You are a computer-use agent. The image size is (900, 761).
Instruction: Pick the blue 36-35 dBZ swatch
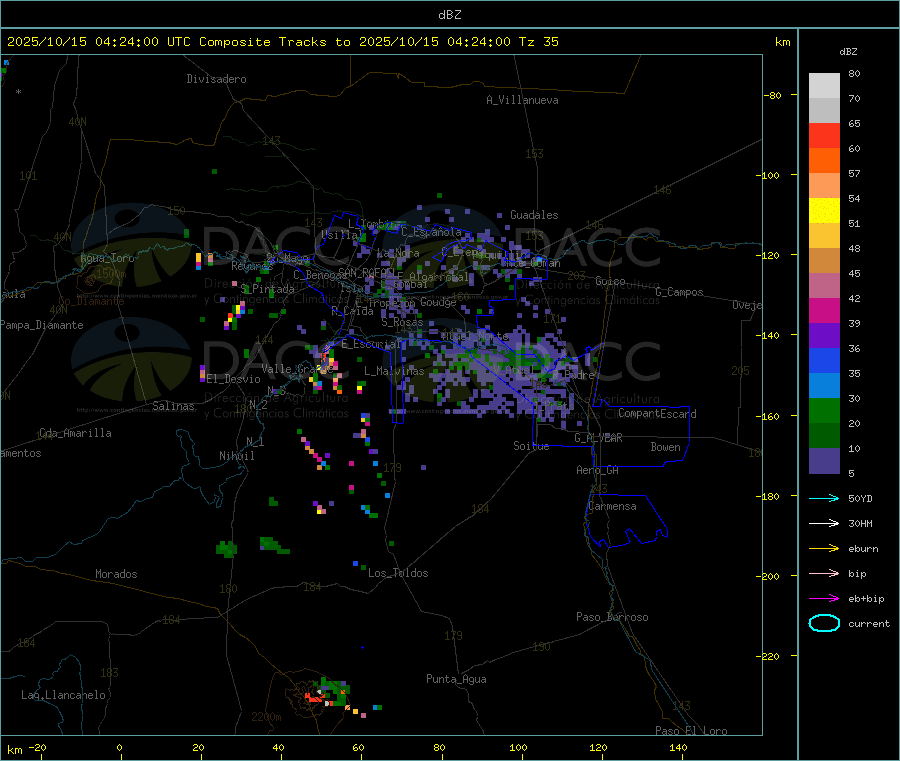click(x=824, y=361)
